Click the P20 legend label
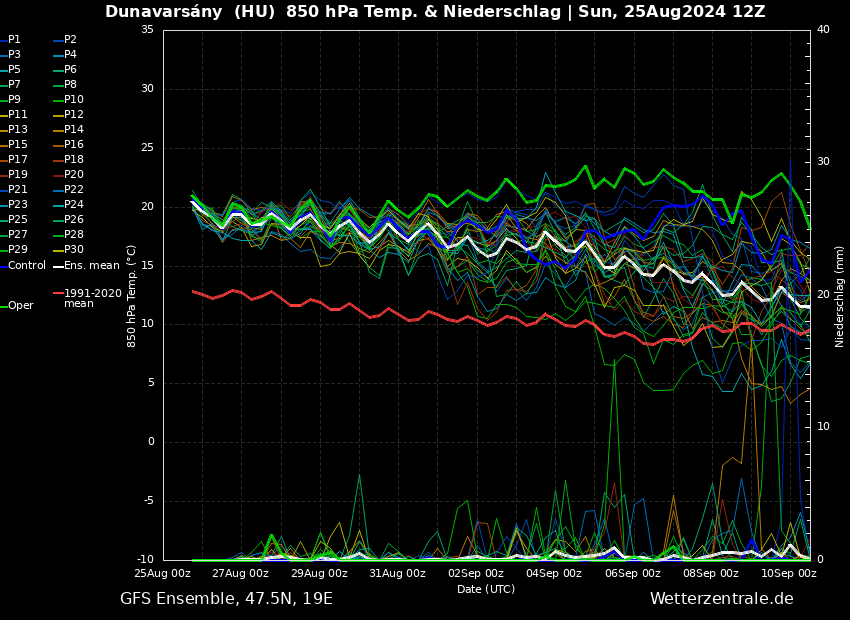The image size is (850, 620). point(74,175)
